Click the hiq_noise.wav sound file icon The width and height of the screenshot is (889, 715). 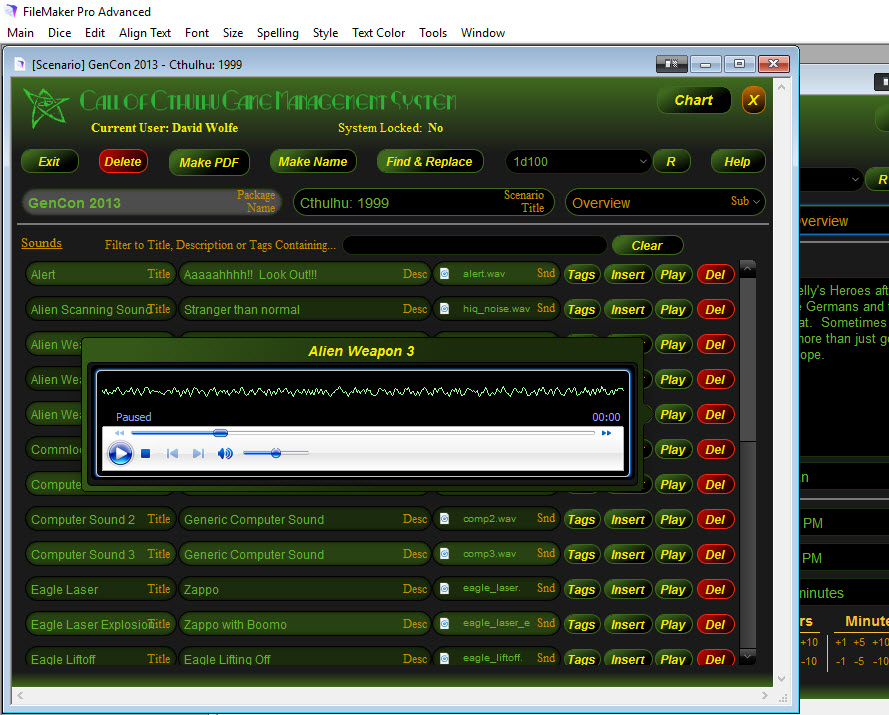pyautogui.click(x=444, y=309)
